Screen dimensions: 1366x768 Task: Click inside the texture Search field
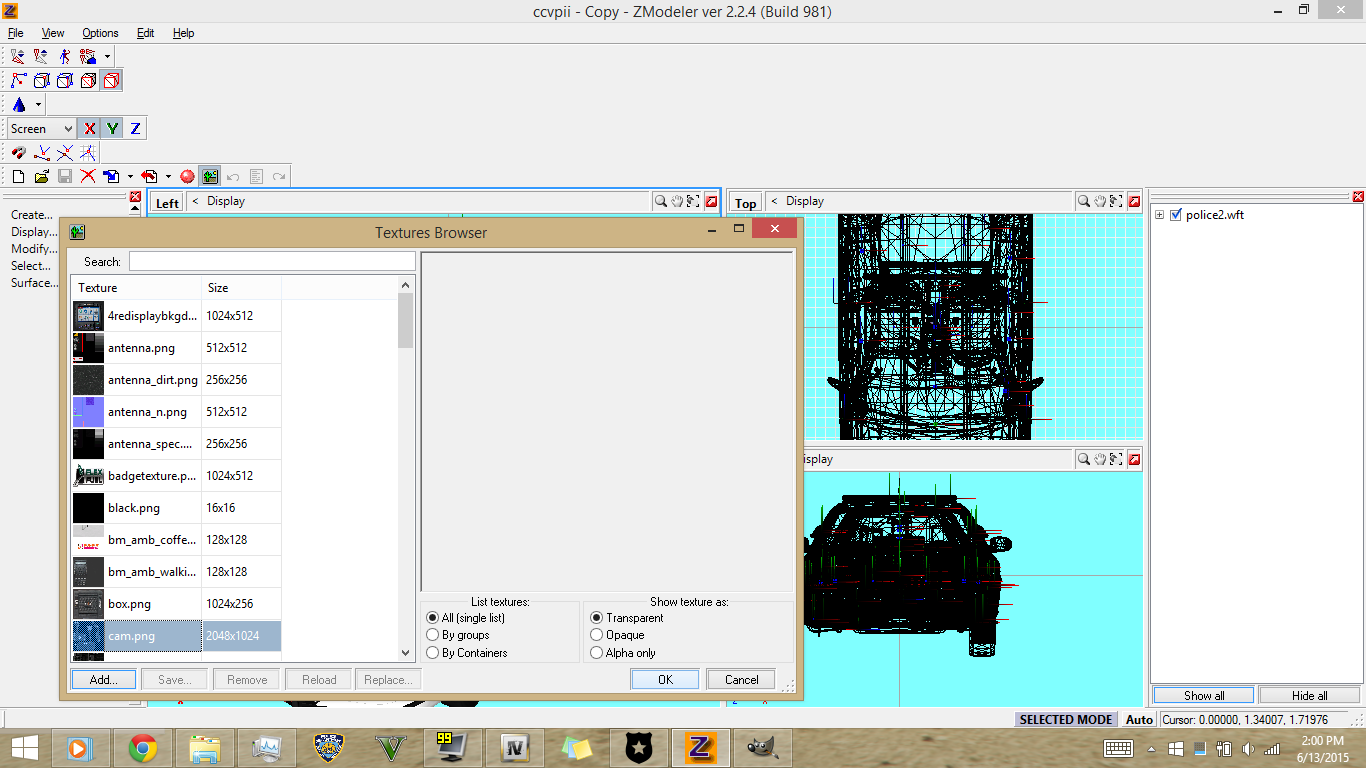pos(271,262)
